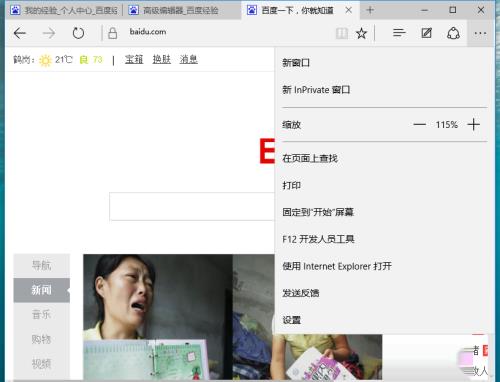The image size is (500, 382).
Task: Open the crying woman news photo
Action: pyautogui.click(x=179, y=317)
